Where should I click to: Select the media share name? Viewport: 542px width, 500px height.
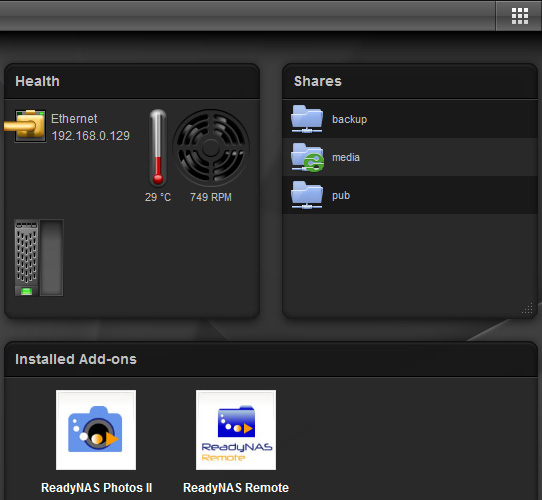346,157
